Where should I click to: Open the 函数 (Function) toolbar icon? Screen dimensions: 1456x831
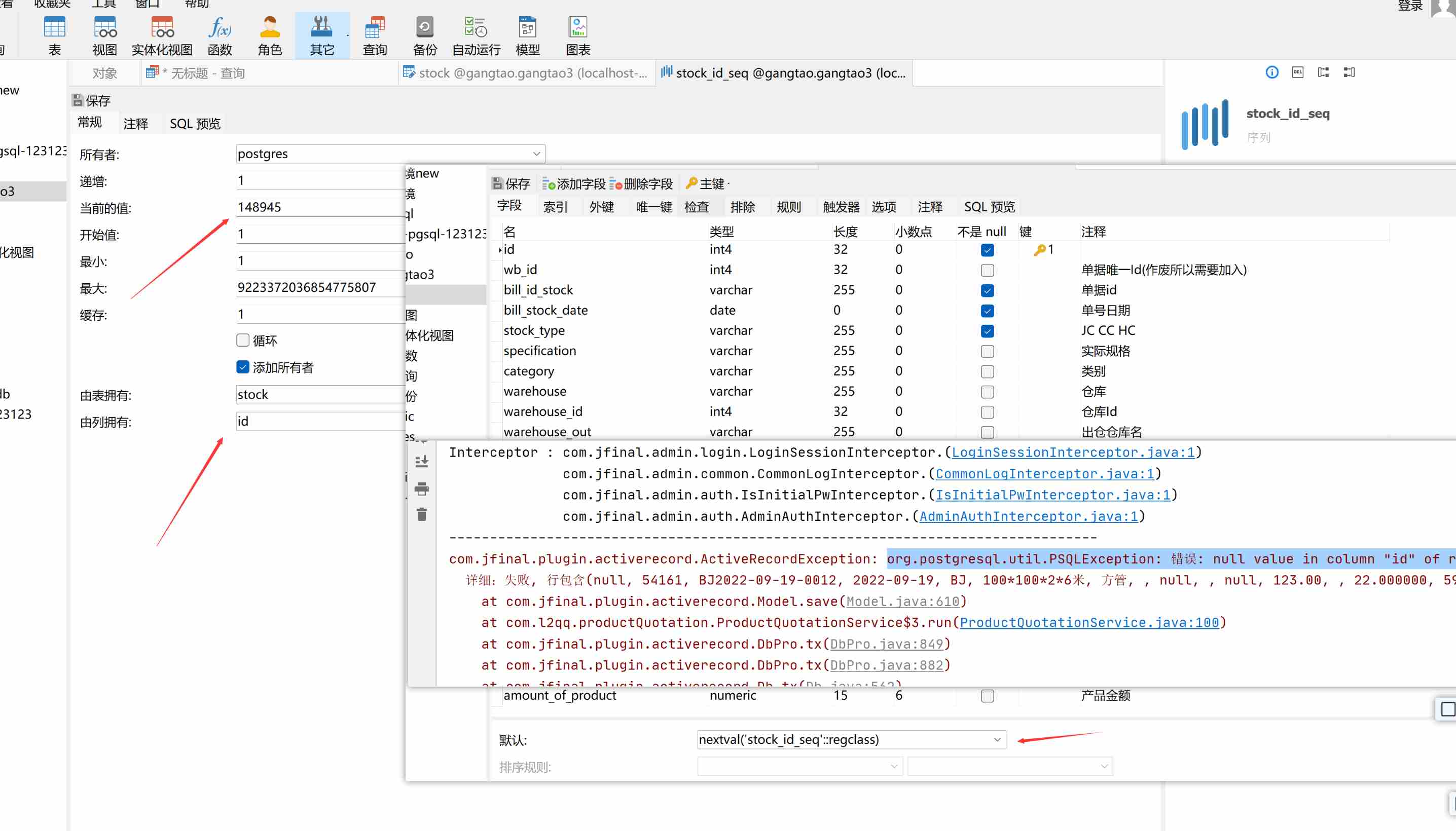[x=220, y=35]
